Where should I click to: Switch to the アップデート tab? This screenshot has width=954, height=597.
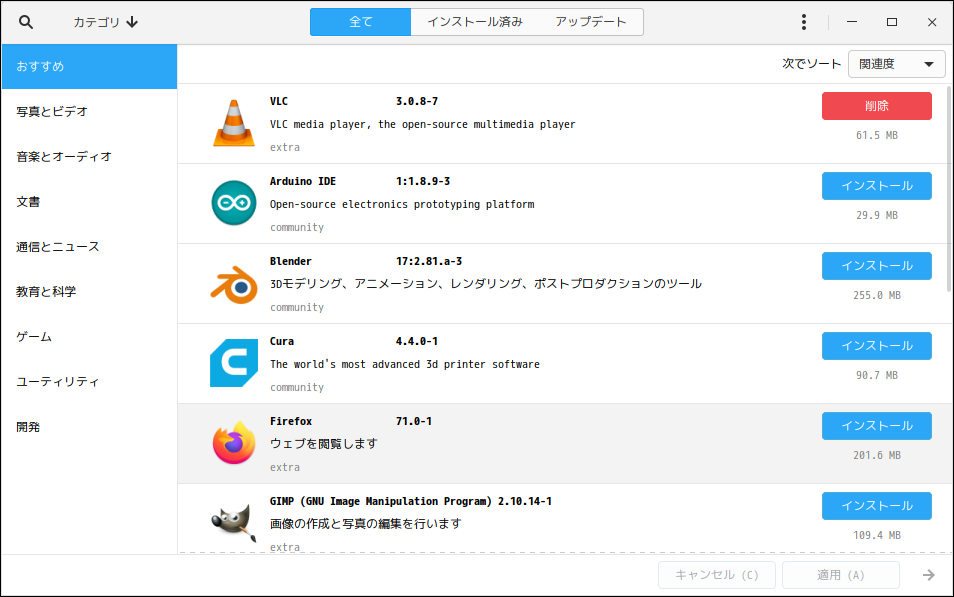point(590,22)
